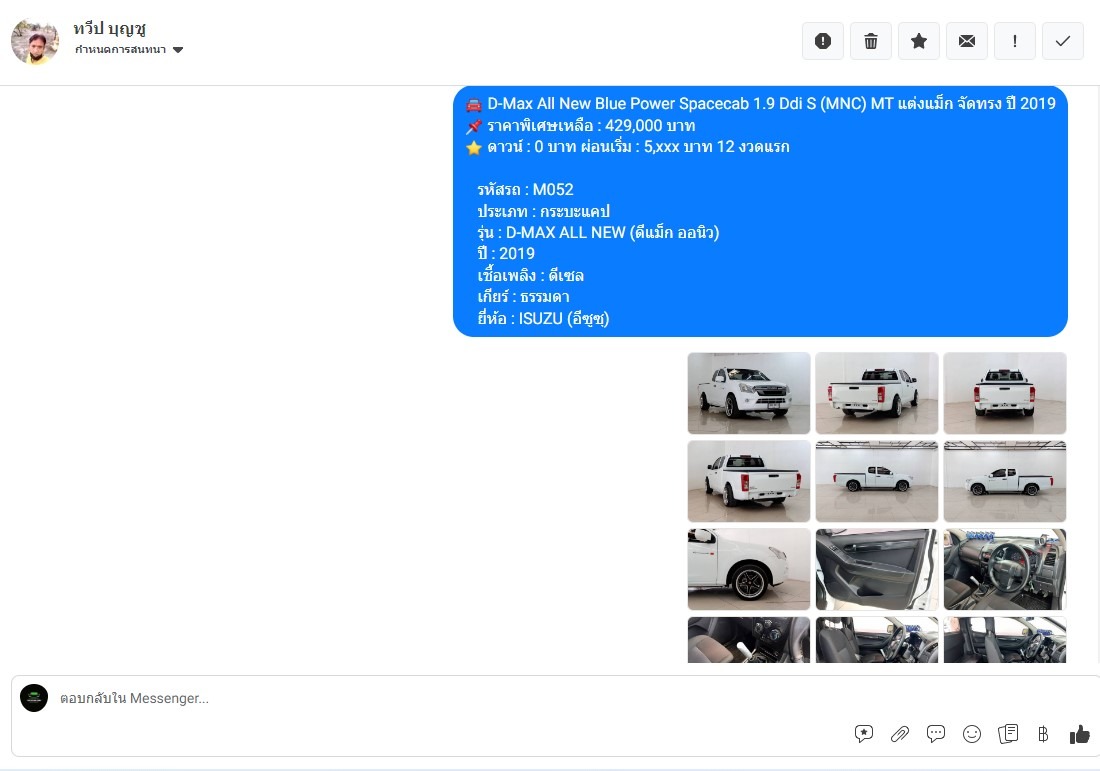Open front seats interior photo in bottom row
The width and height of the screenshot is (1100, 771).
876,640
